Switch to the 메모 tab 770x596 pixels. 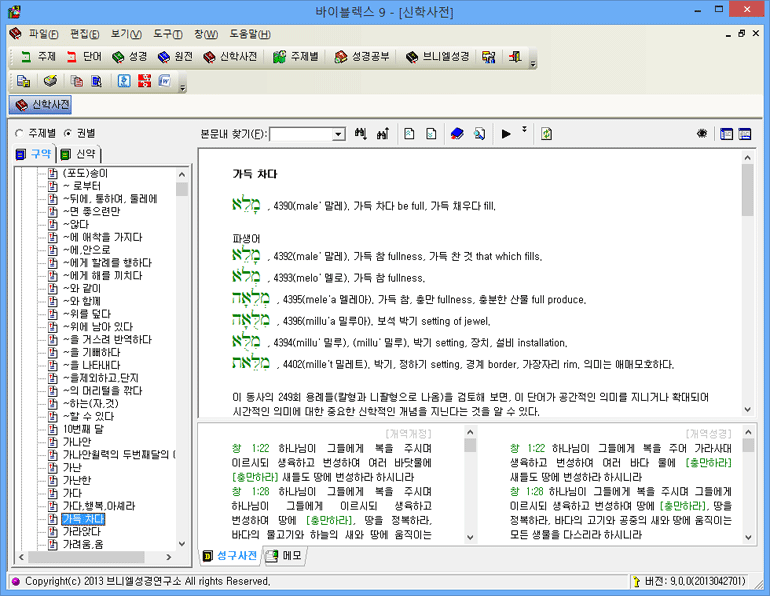click(284, 556)
